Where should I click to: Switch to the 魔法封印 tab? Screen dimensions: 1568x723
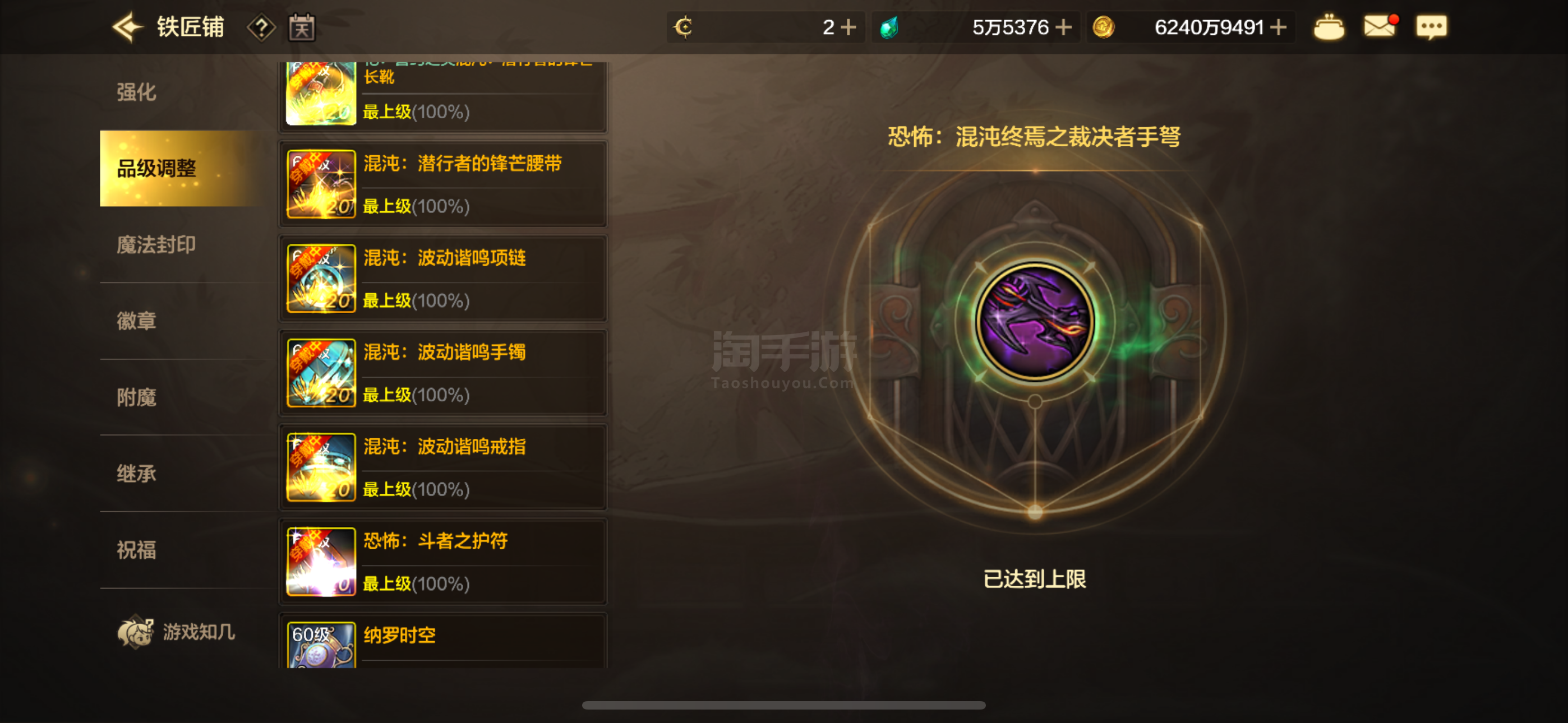pos(156,245)
